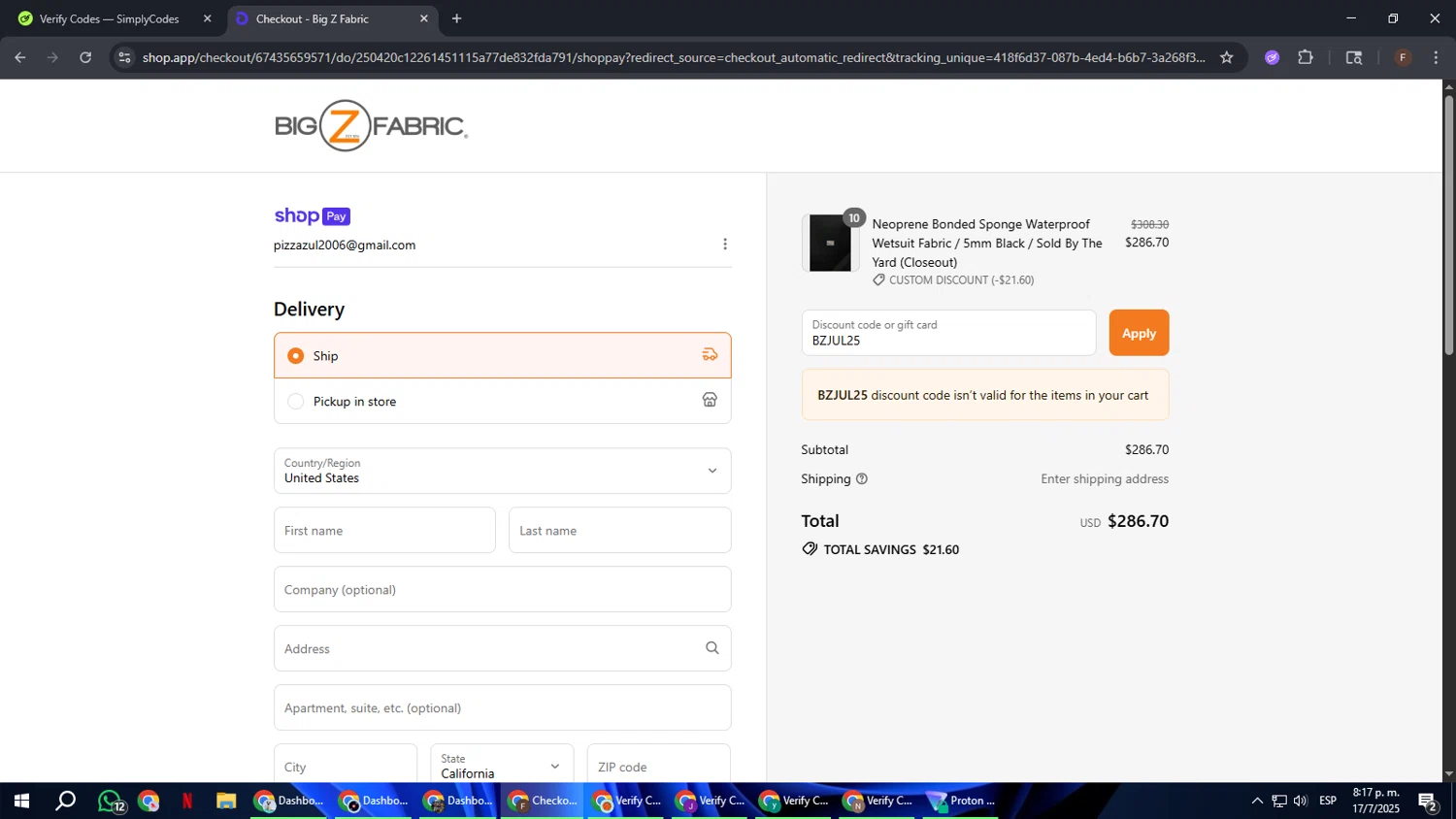Screen dimensions: 1456x819
Task: Click the City input field
Action: (346, 766)
